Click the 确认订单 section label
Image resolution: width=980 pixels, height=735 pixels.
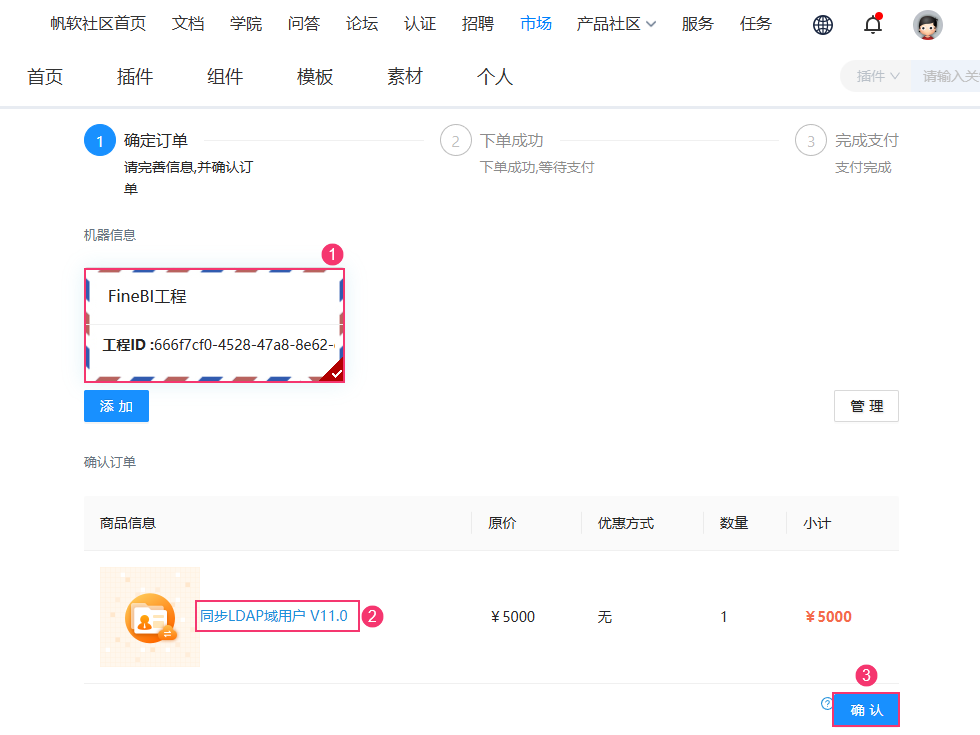pyautogui.click(x=110, y=462)
